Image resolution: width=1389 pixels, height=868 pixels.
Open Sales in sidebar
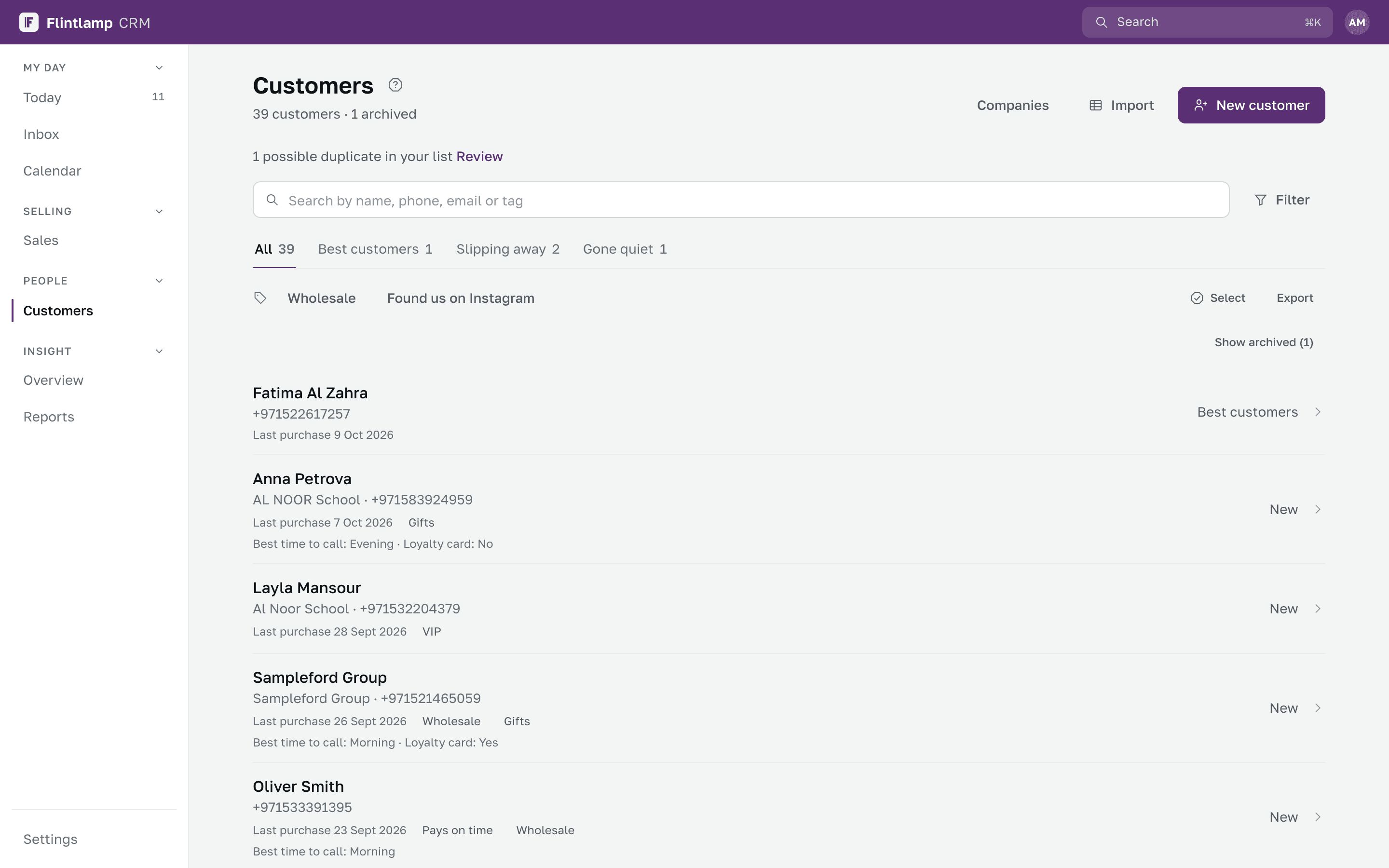(x=94, y=241)
